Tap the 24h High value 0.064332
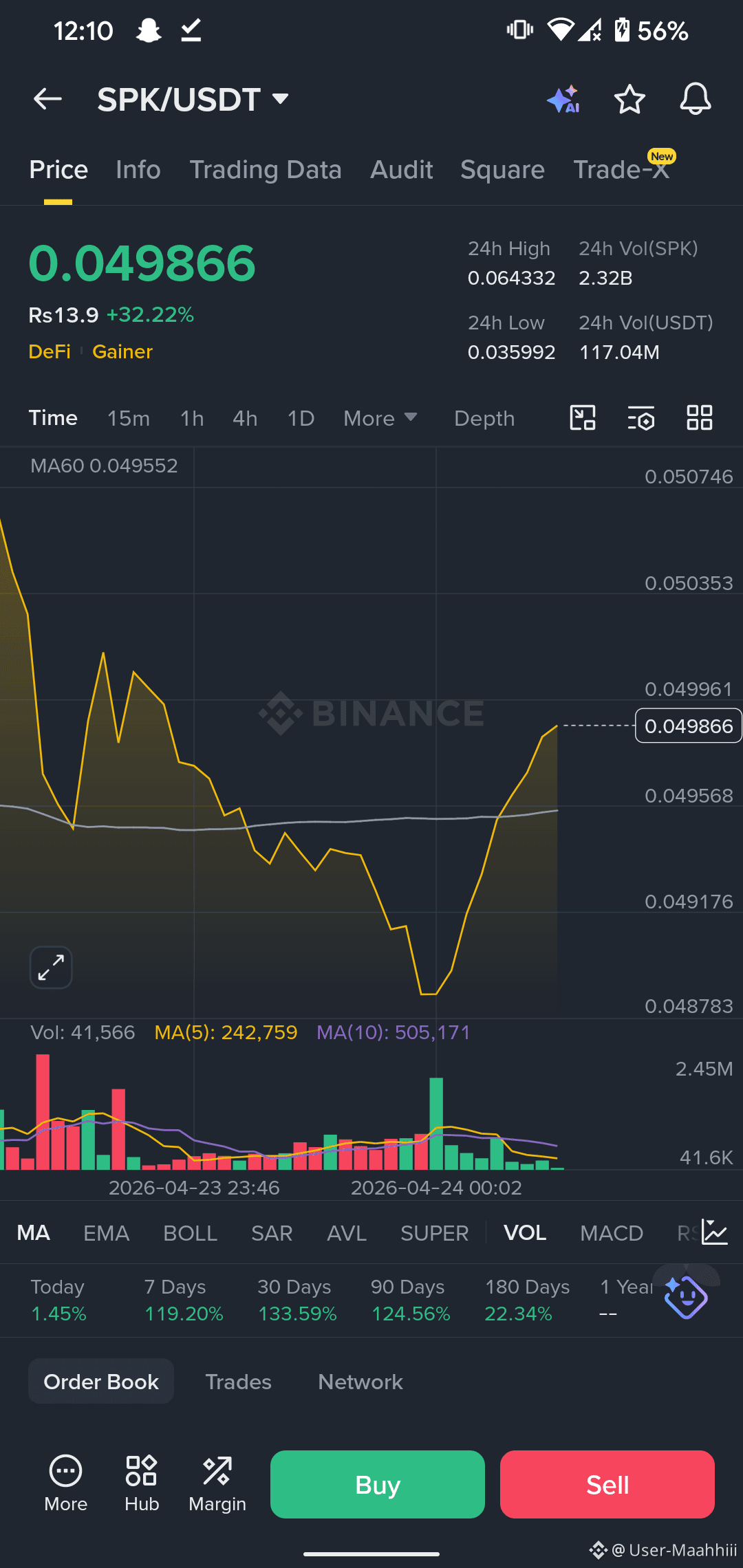 coord(511,278)
